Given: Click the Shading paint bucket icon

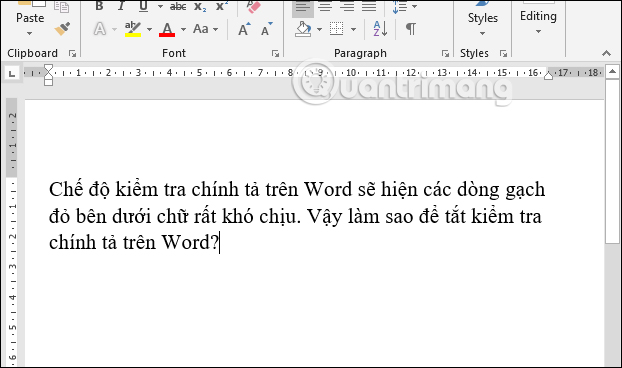Looking at the screenshot, I should (x=303, y=29).
